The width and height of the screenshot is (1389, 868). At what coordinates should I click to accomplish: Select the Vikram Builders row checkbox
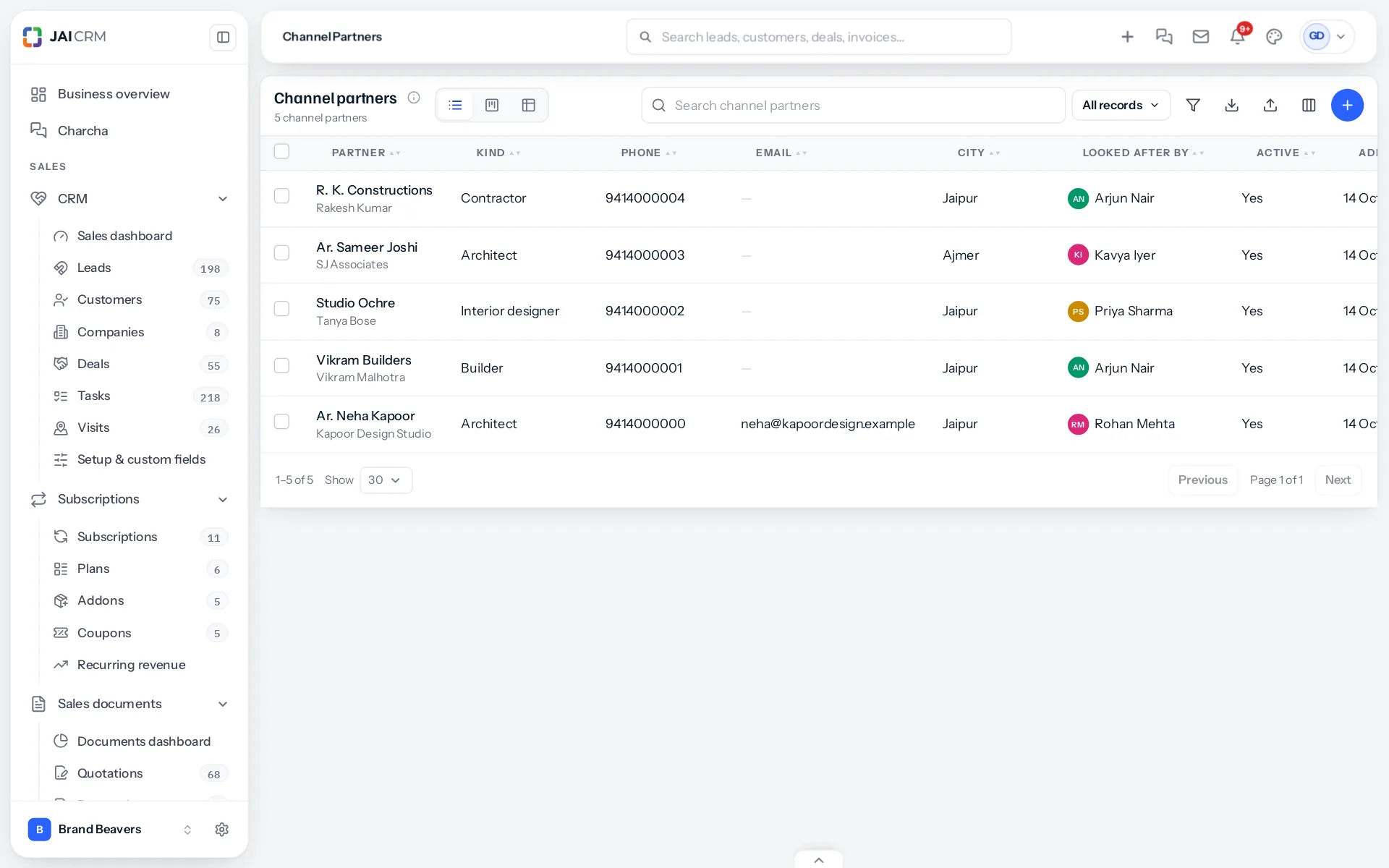click(x=282, y=366)
